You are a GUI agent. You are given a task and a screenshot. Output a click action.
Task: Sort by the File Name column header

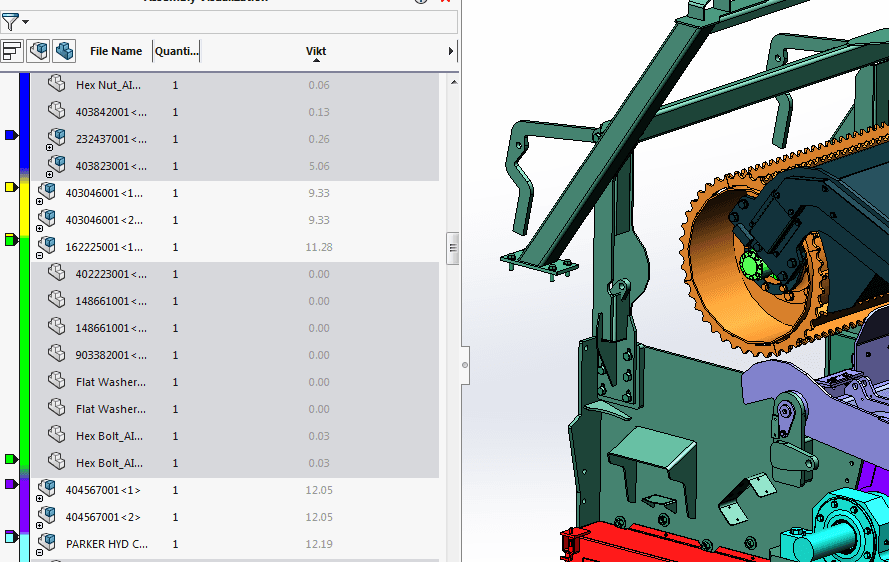pyautogui.click(x=115, y=51)
